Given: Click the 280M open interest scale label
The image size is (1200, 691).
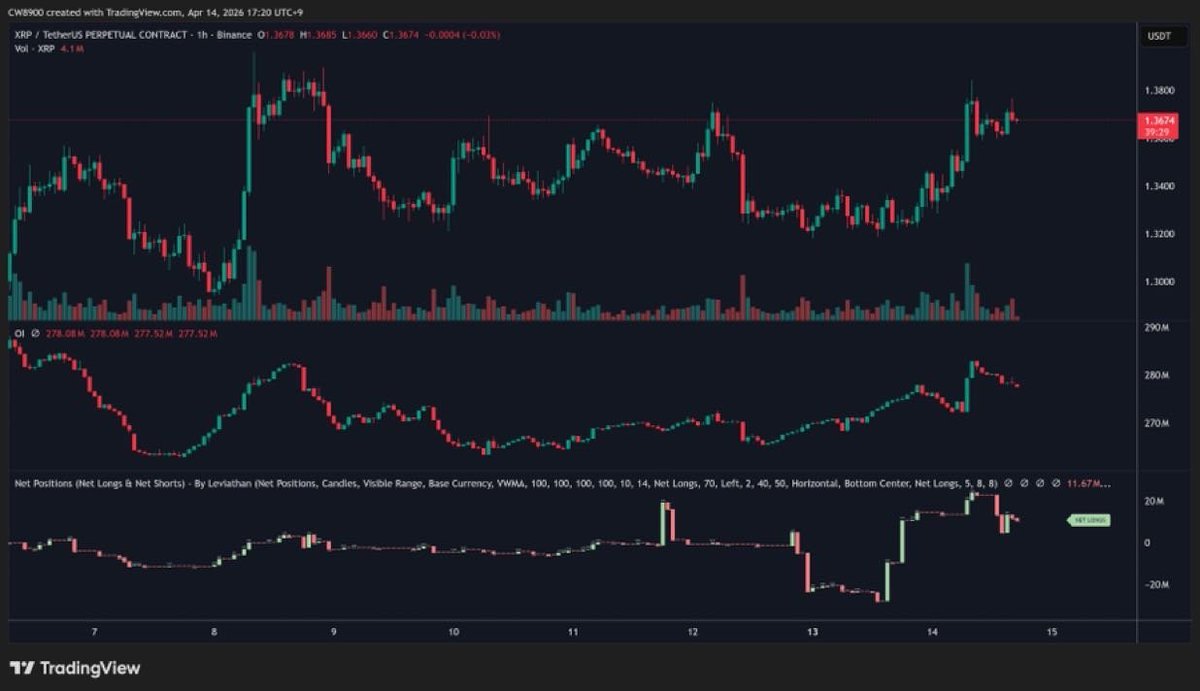Looking at the screenshot, I should [1156, 376].
